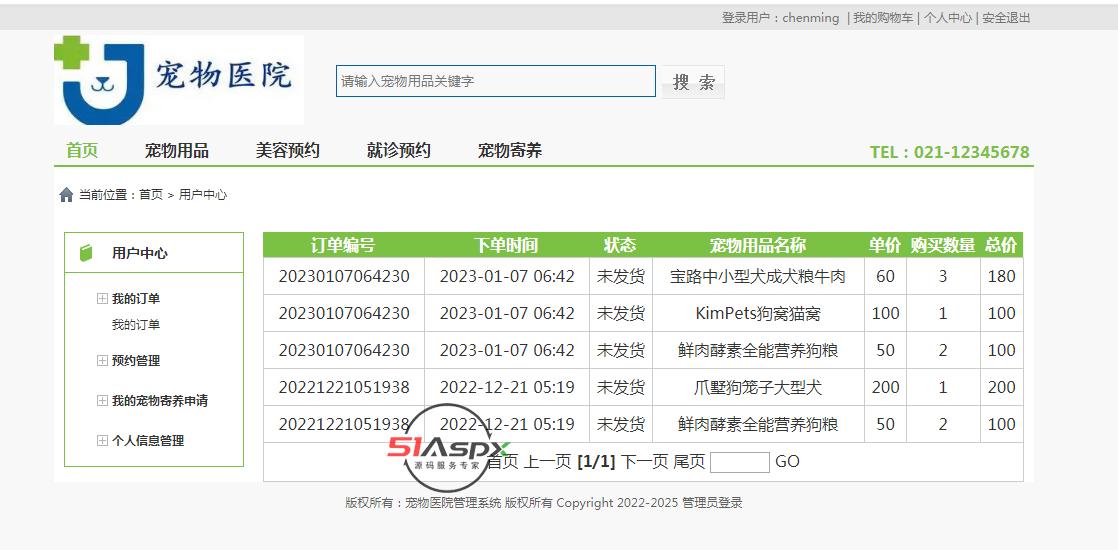Expand the 我的宠物寄养申请 tree node
This screenshot has height=550, width=1118.
coord(102,400)
